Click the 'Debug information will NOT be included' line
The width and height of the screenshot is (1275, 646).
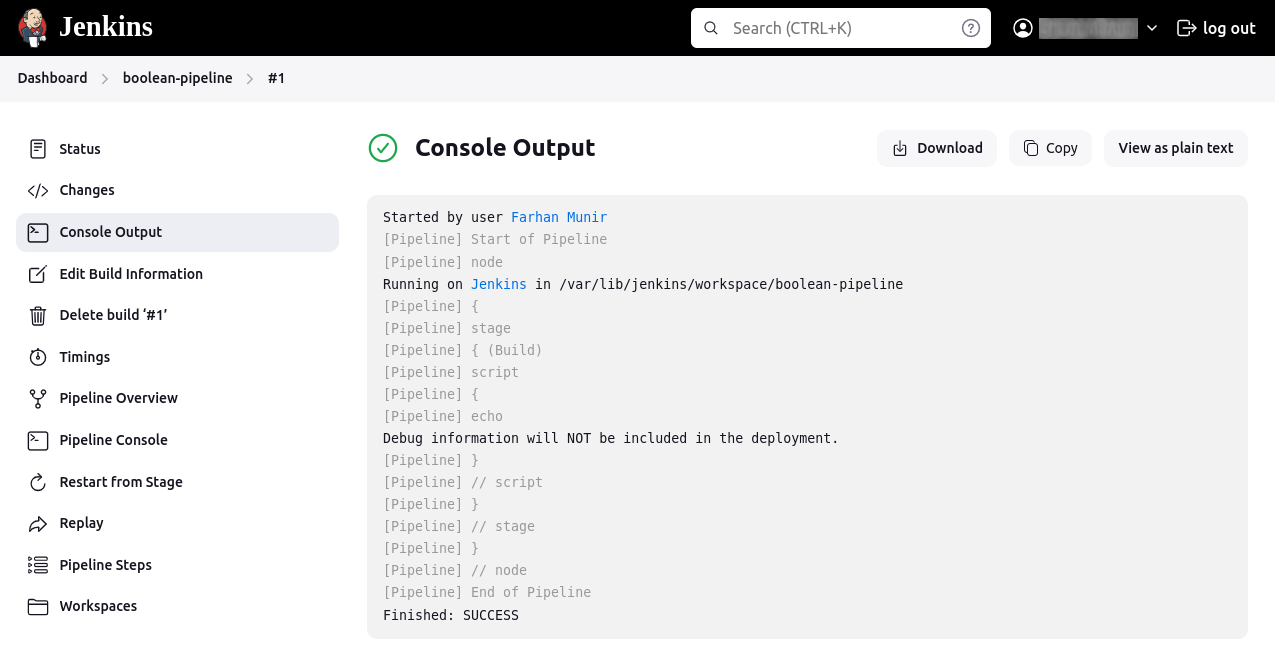[611, 438]
